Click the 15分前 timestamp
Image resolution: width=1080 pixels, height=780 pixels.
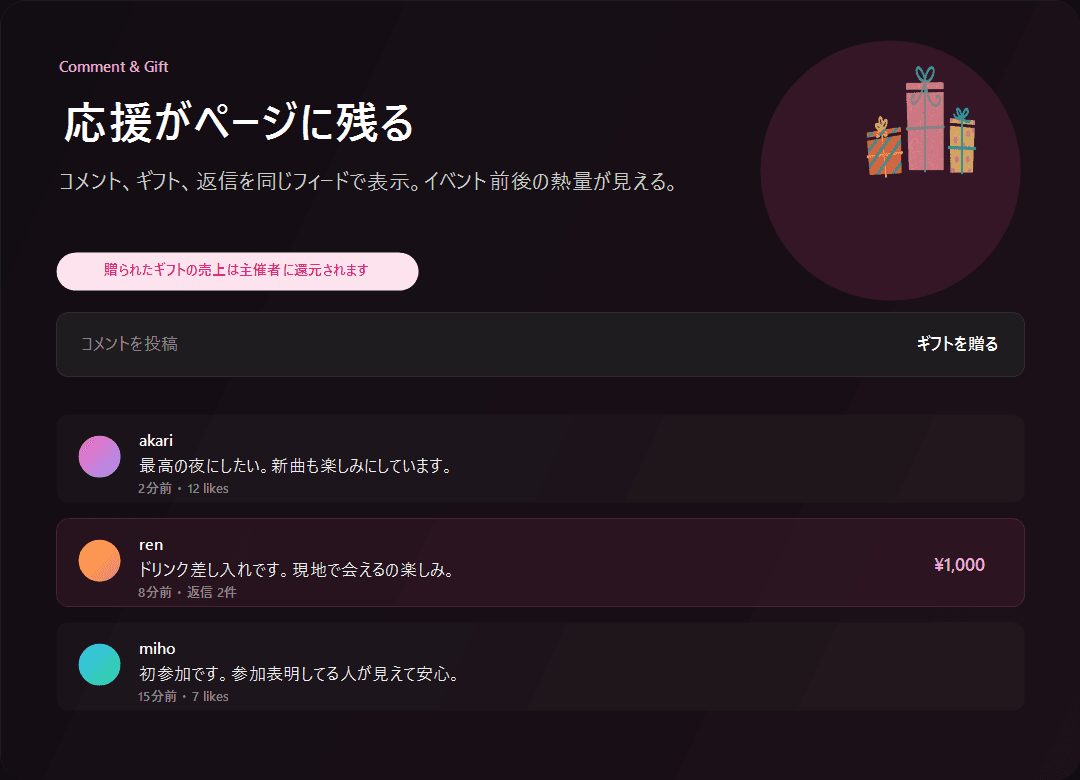(157, 697)
